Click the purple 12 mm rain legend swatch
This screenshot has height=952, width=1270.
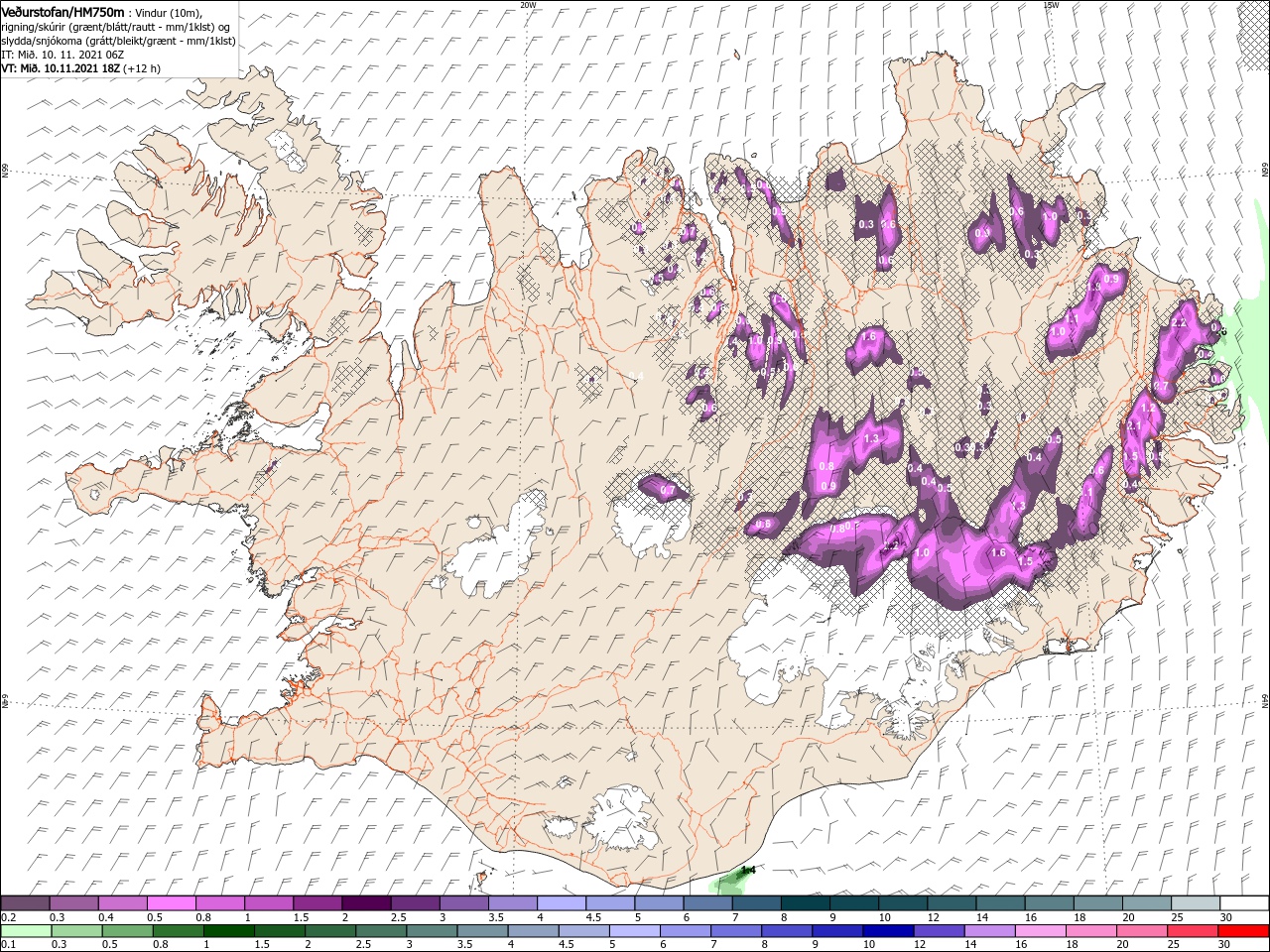click(x=938, y=931)
